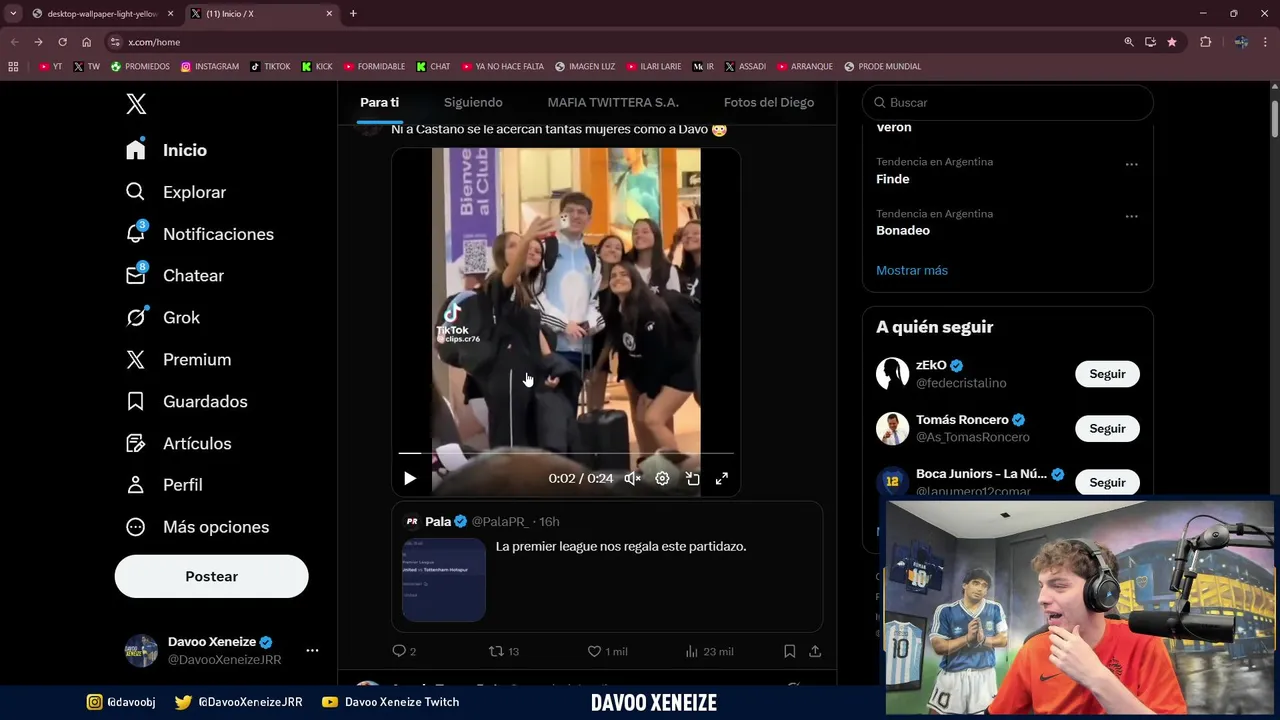Follow Tomás Roncero account

(x=1107, y=428)
